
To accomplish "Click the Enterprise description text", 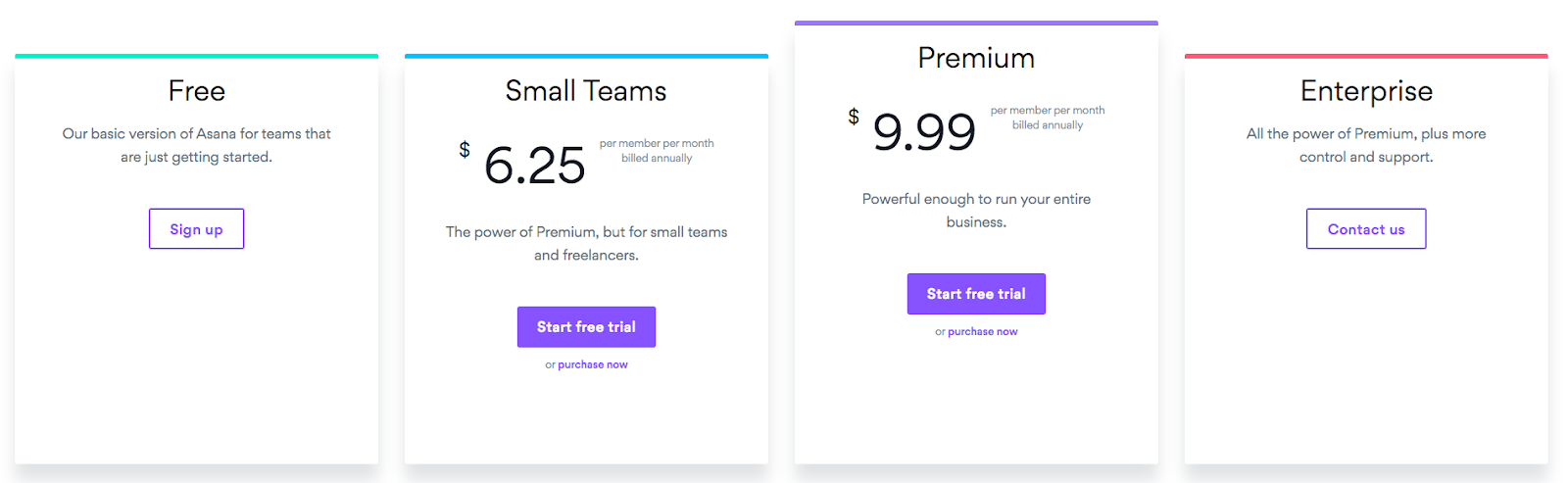I will [x=1366, y=145].
